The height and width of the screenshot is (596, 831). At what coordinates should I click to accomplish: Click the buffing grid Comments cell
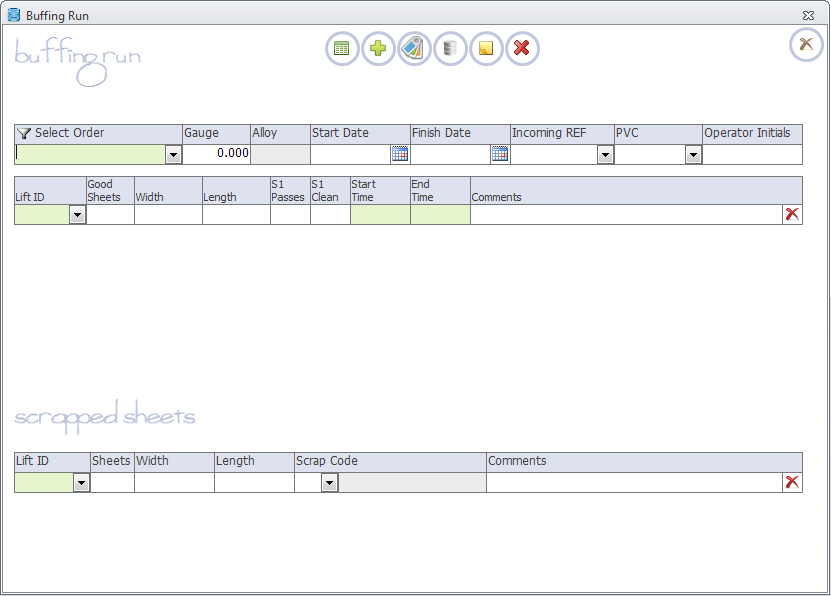(x=626, y=215)
